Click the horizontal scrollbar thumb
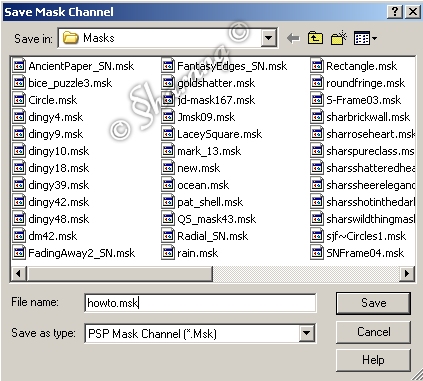The height and width of the screenshot is (381, 423). pos(119,274)
